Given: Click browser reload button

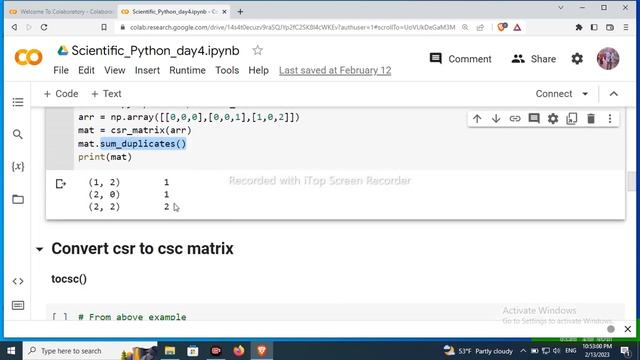Looking at the screenshot, I should coord(44,27).
